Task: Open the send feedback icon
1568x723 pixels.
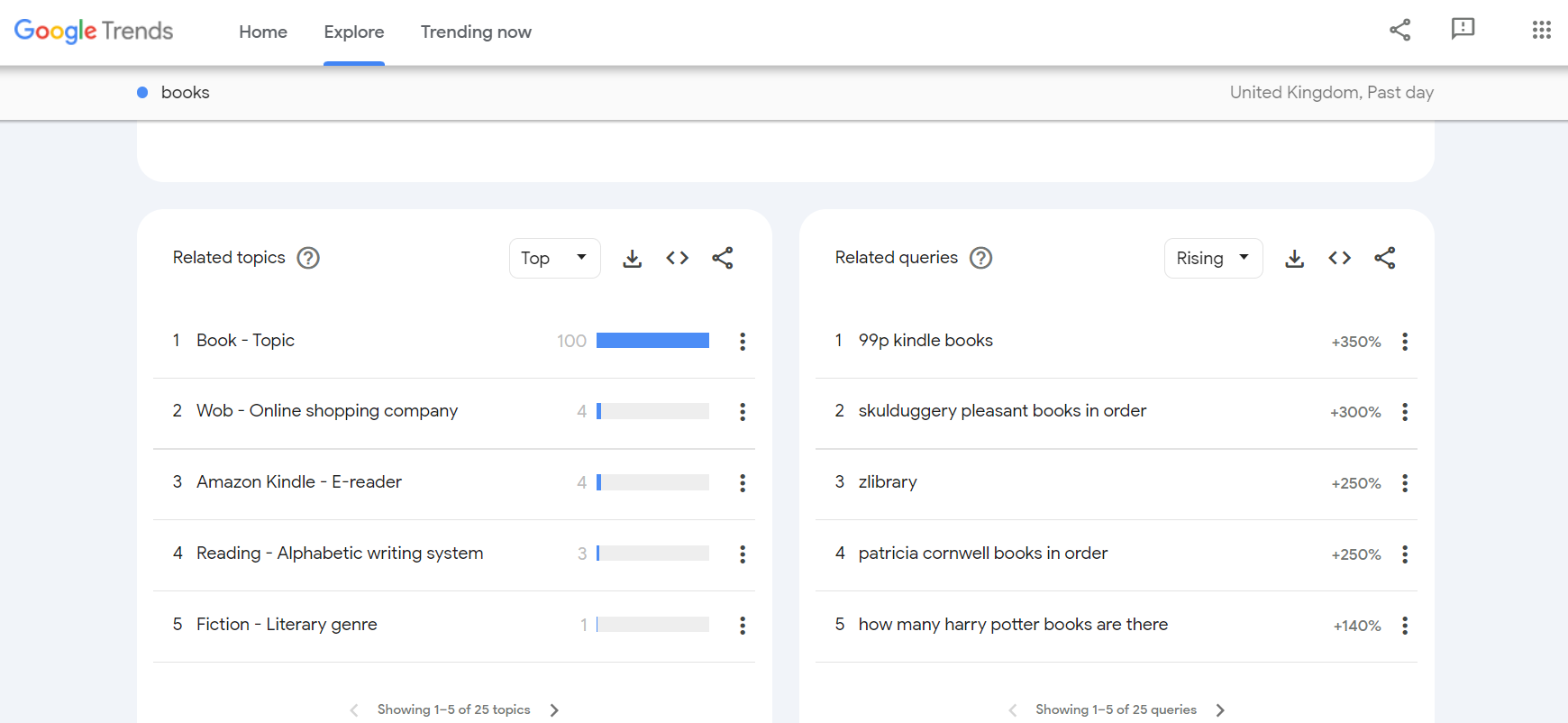Action: (1463, 30)
